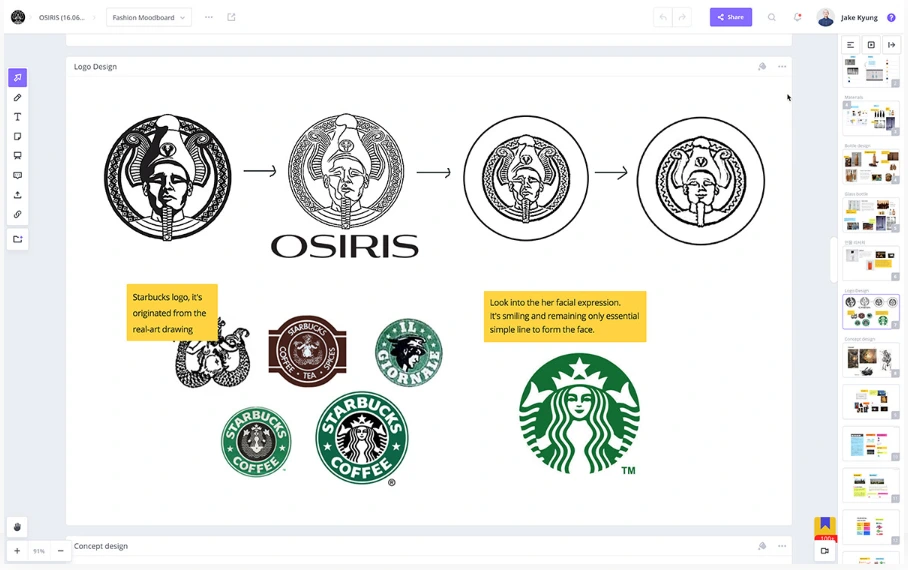This screenshot has height=570, width=908.
Task: Click the yellow bookmark 100+ badge
Action: (825, 528)
